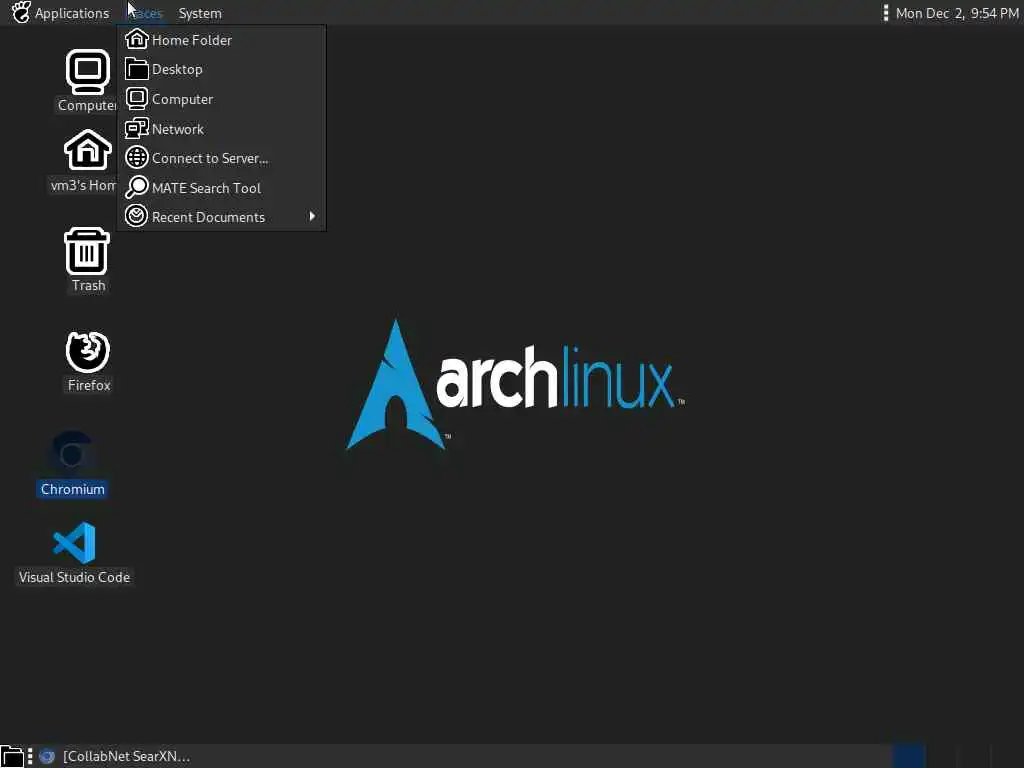Image resolution: width=1024 pixels, height=768 pixels.
Task: Expand the Recent Documents submenu arrow
Action: point(312,216)
